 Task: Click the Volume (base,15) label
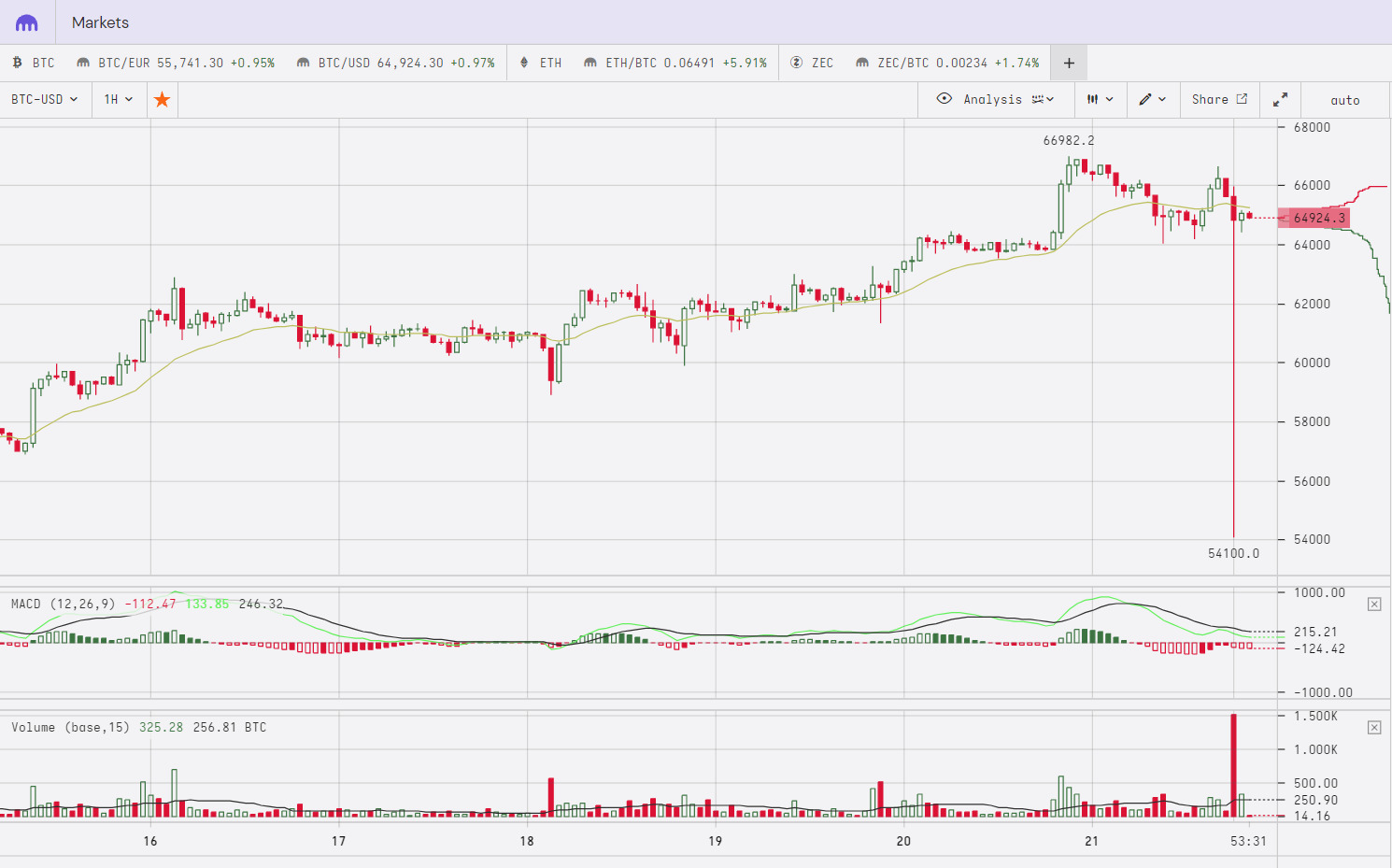tap(70, 727)
